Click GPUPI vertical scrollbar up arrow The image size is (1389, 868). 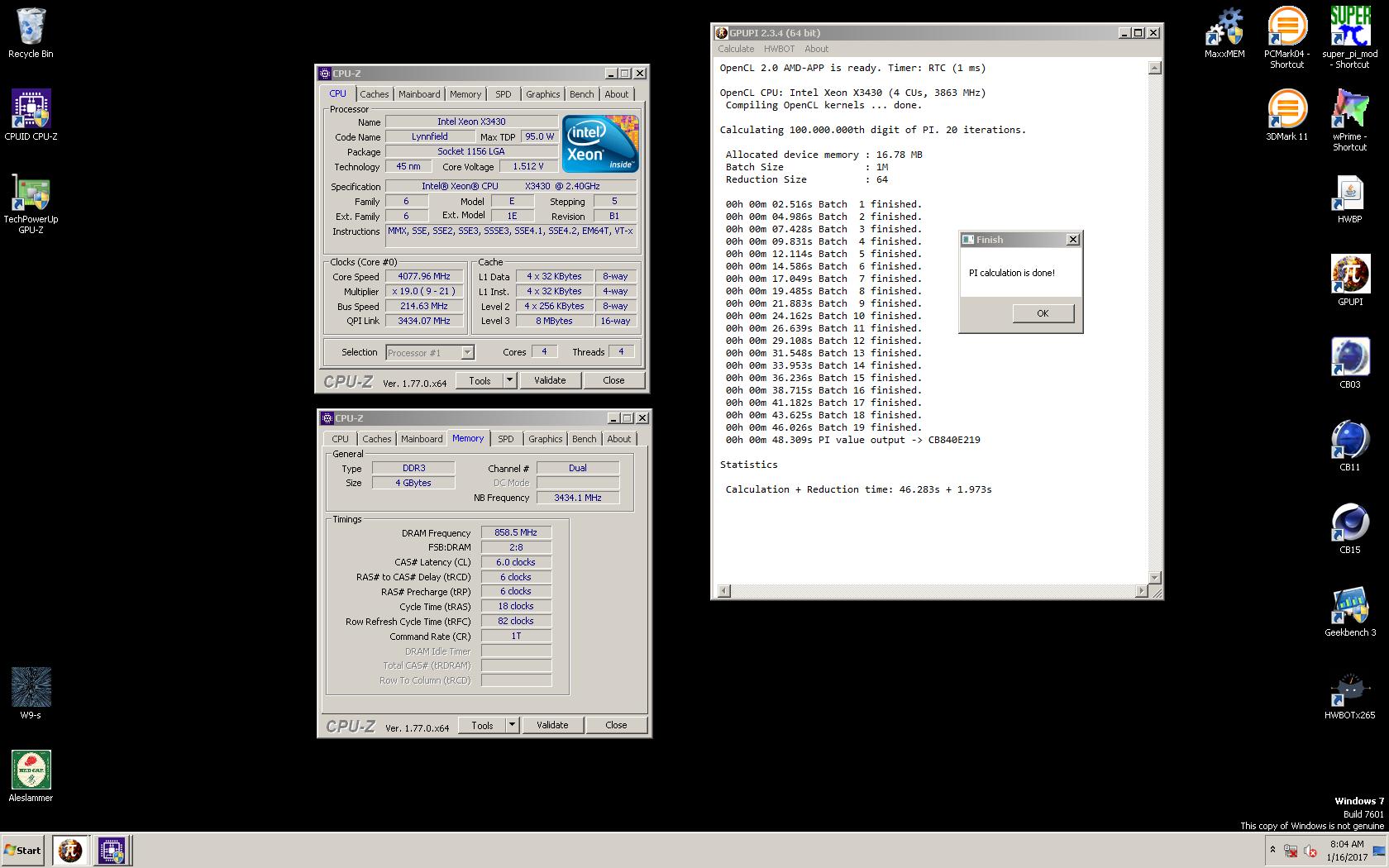coord(1155,68)
